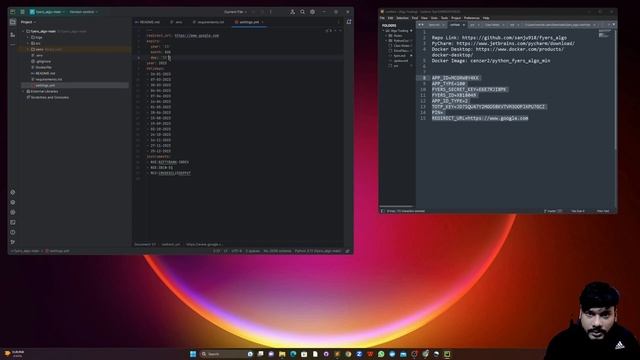Click the Sublime sidebar toggle icon in status bar
Viewport: 640px width, 360px height.
382,211
